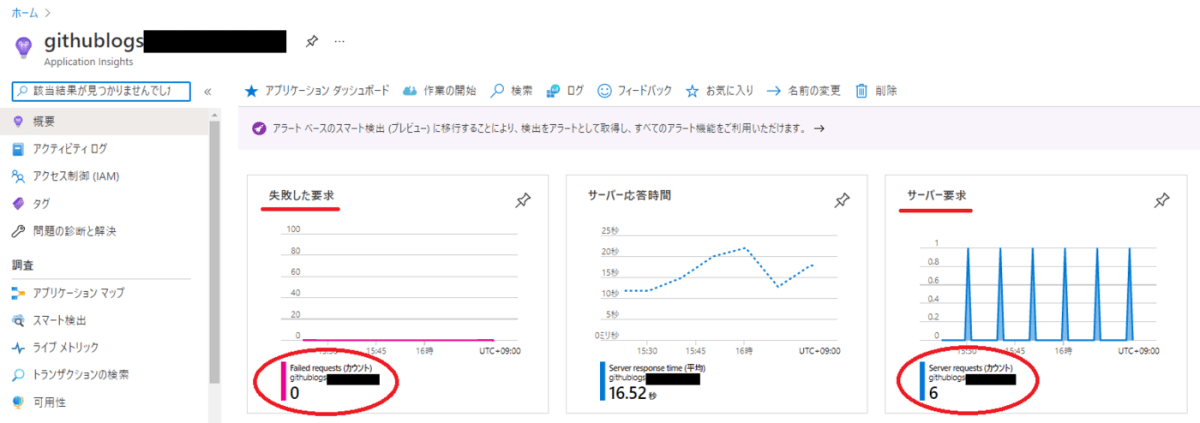
Task: Click the 失敗した要求 card title
Action: (x=301, y=195)
